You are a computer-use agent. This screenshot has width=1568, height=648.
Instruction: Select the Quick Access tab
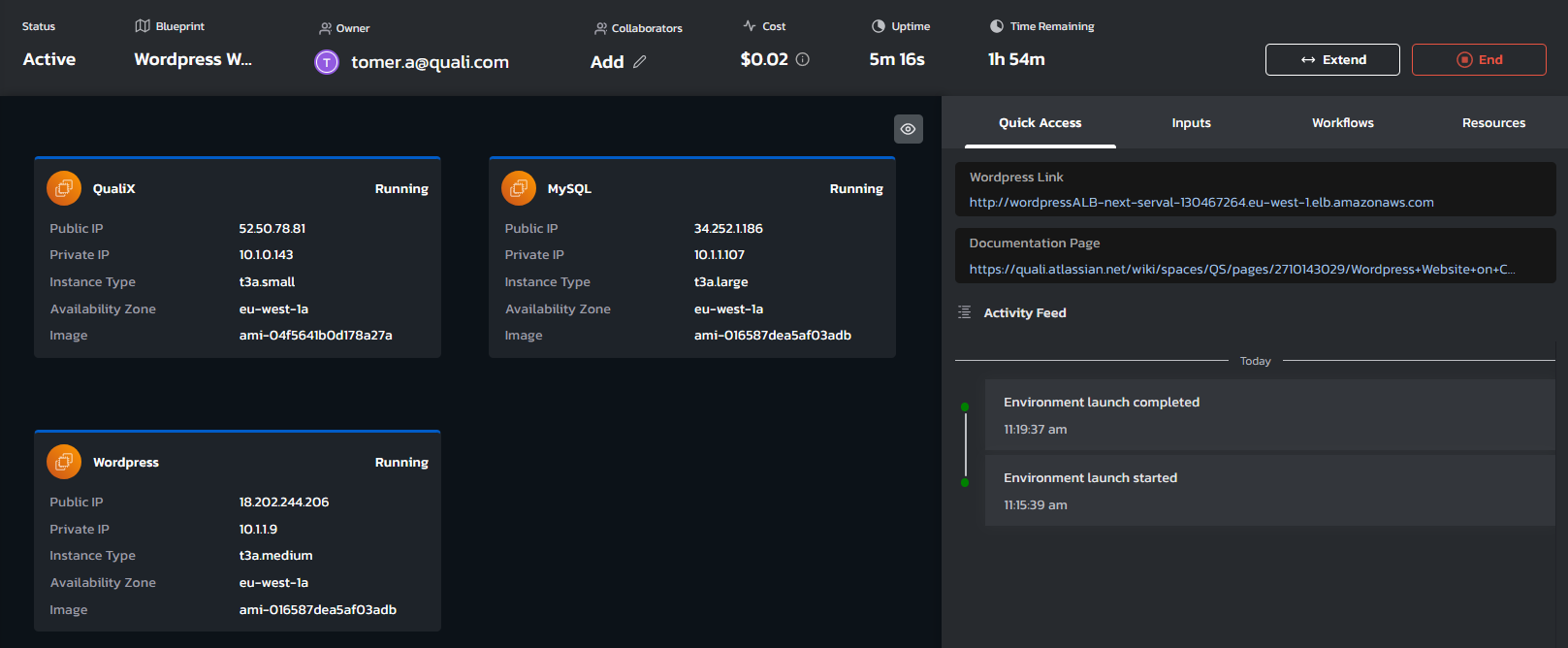[1040, 123]
